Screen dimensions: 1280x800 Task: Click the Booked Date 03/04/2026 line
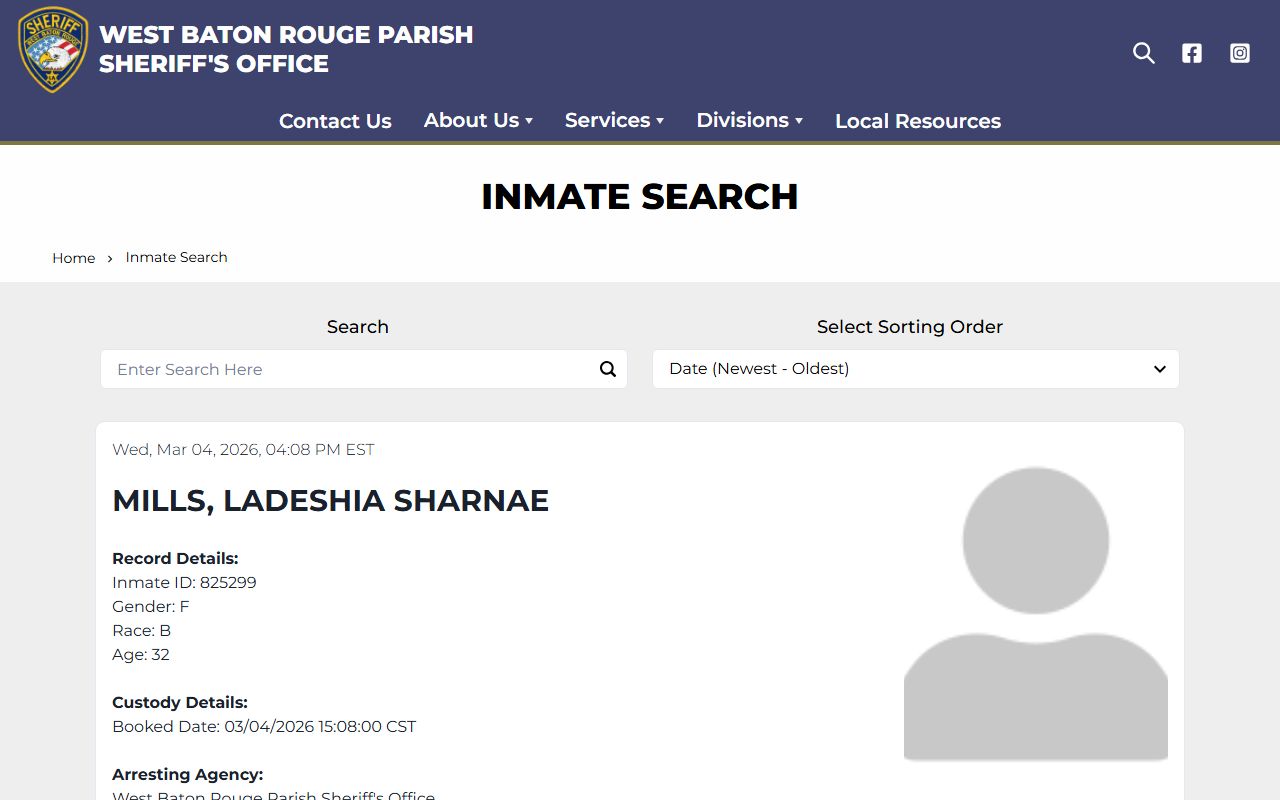point(264,726)
